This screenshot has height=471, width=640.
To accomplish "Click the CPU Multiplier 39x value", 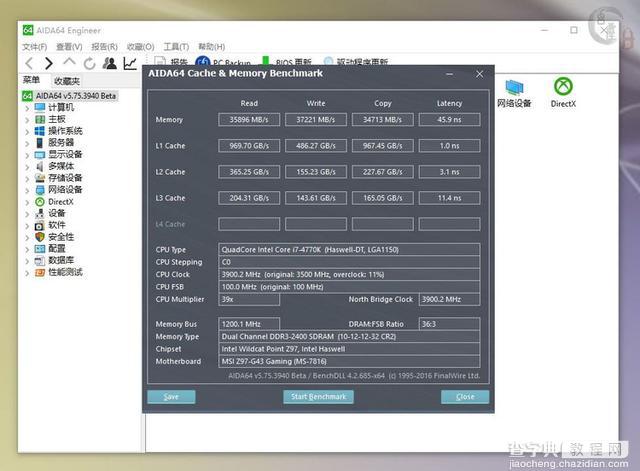I will [249, 299].
